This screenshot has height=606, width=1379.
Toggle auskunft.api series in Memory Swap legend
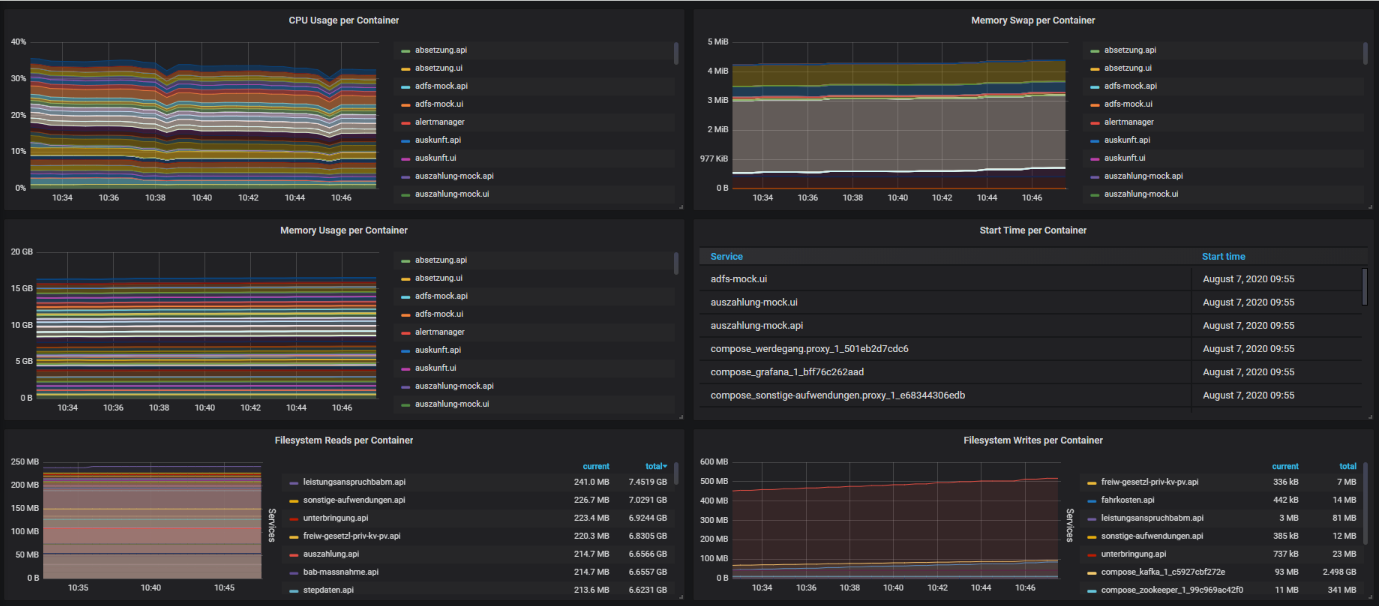pos(1126,140)
